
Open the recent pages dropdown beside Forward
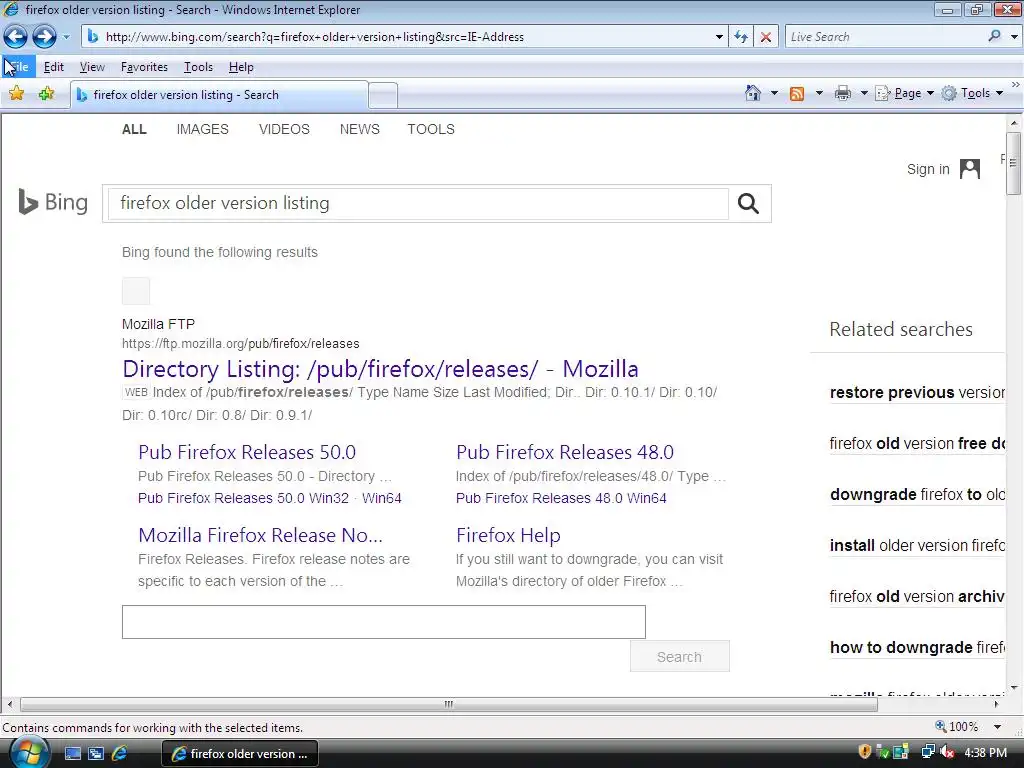pyautogui.click(x=66, y=37)
